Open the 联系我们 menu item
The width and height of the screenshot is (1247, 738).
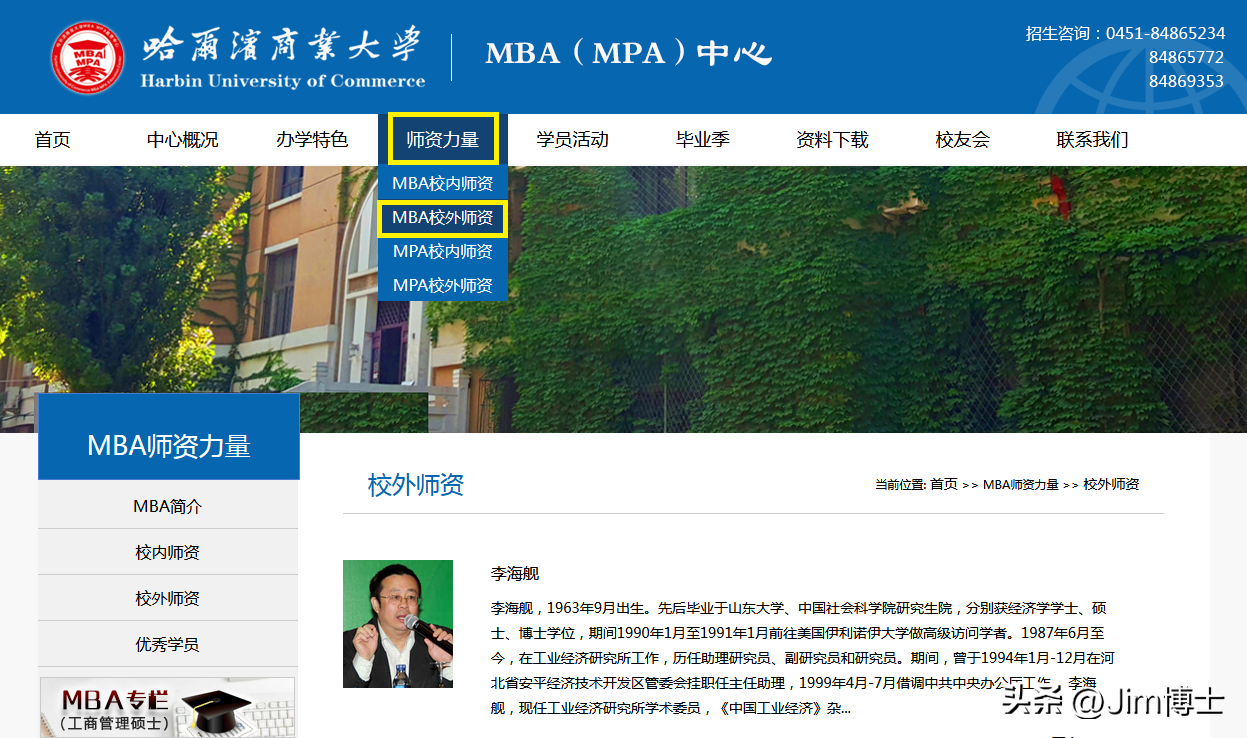pos(1092,140)
